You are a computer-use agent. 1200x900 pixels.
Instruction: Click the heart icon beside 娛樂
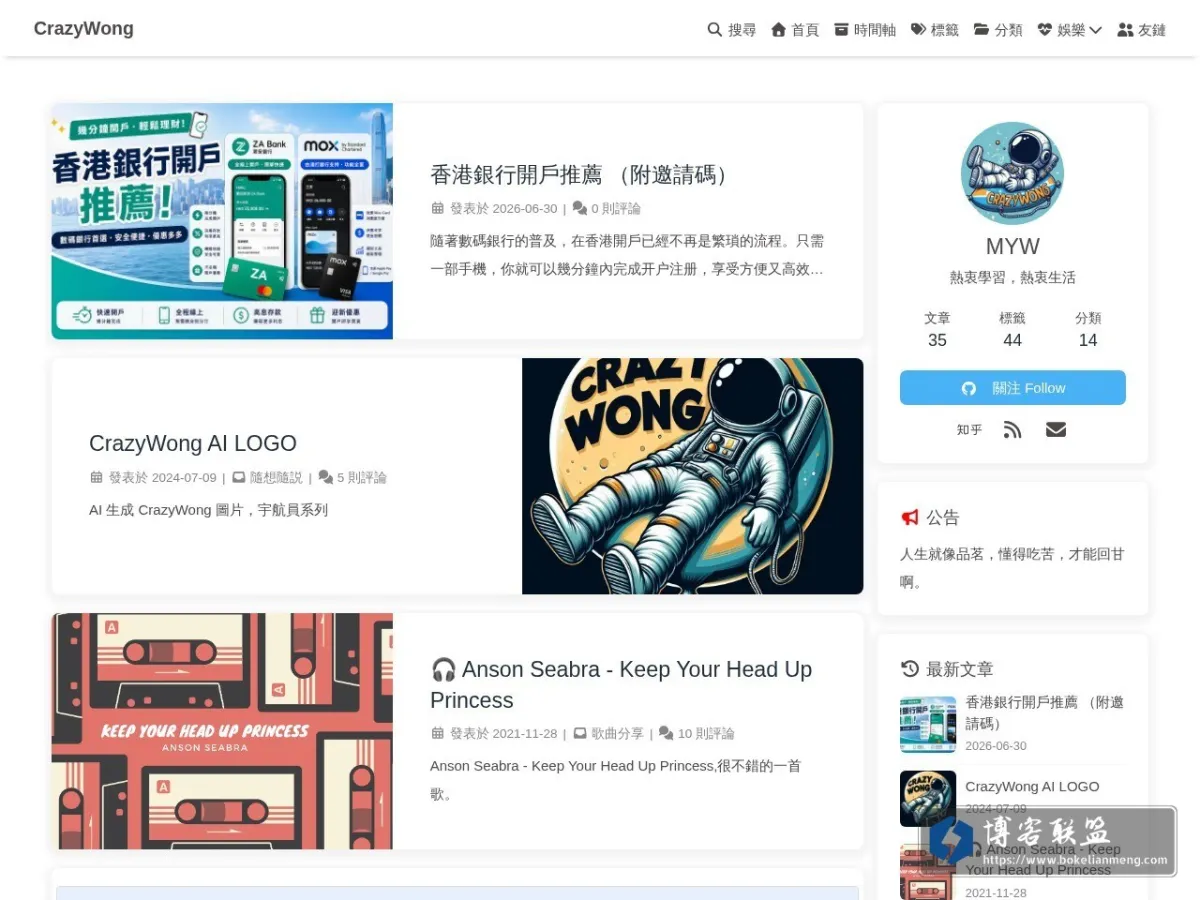click(1044, 30)
